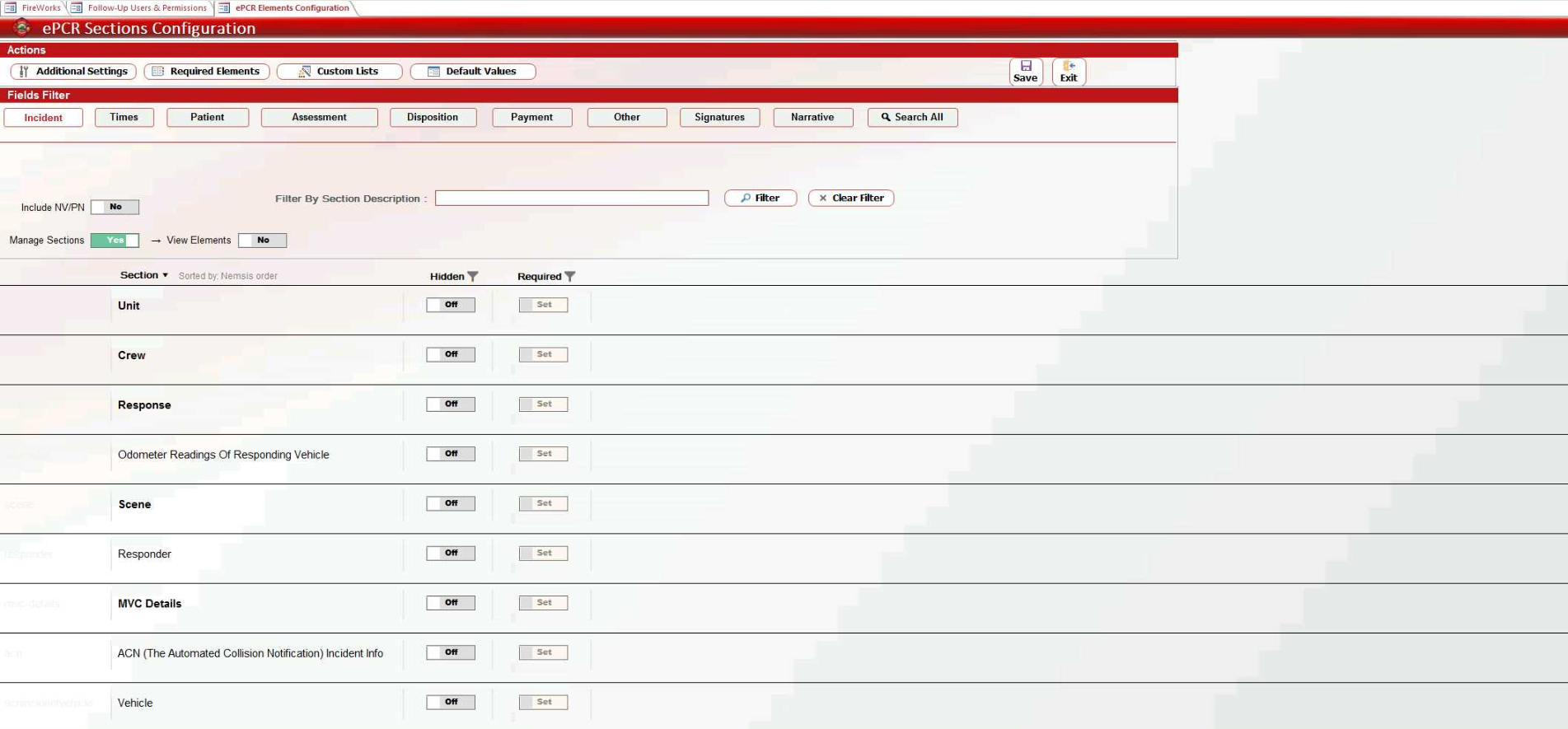
Task: Select the Disposition fields tab
Action: (x=433, y=118)
